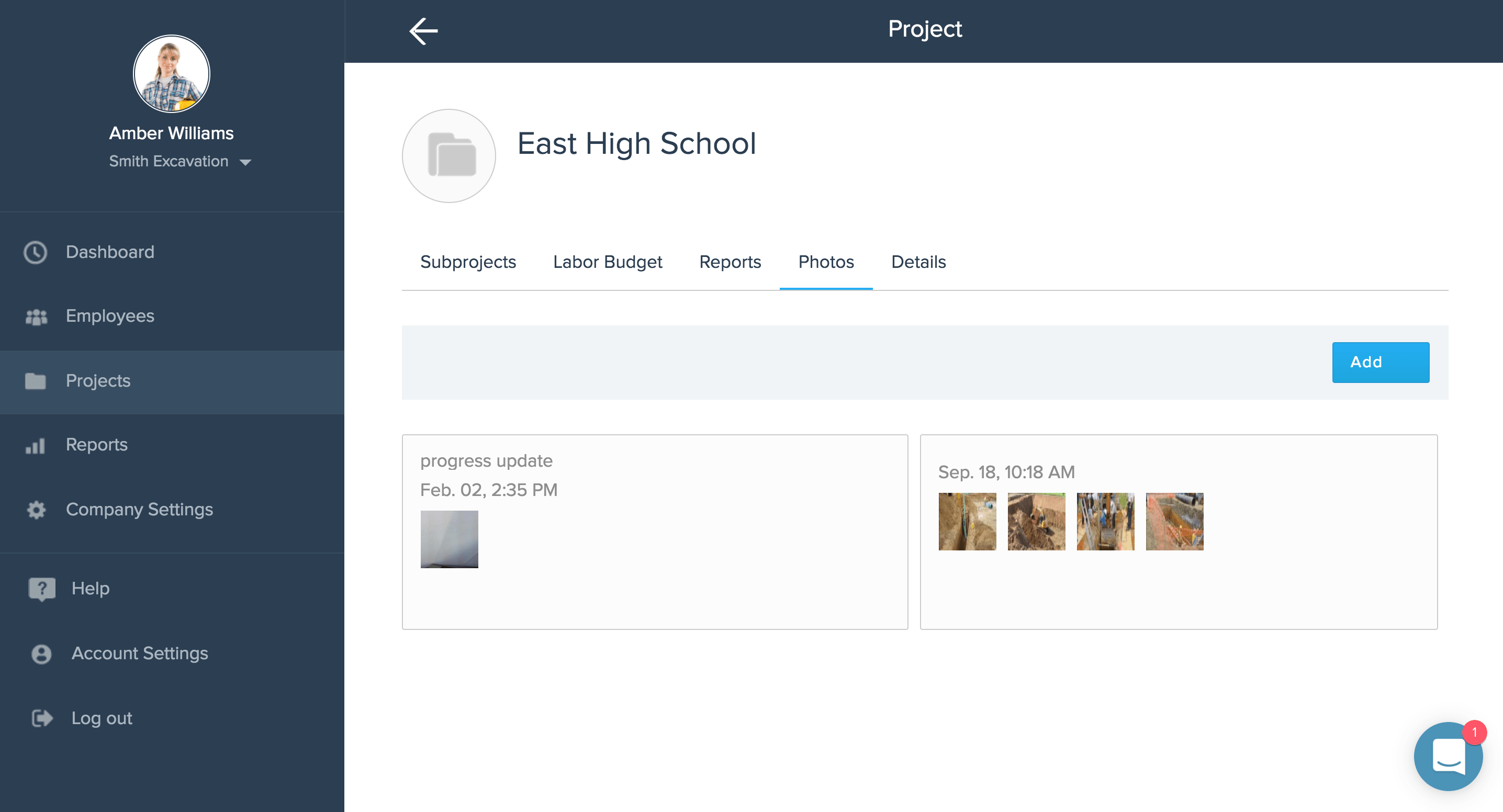Click the 'progress update' caption
Screen dimensions: 1503x812
pyautogui.click(x=486, y=461)
